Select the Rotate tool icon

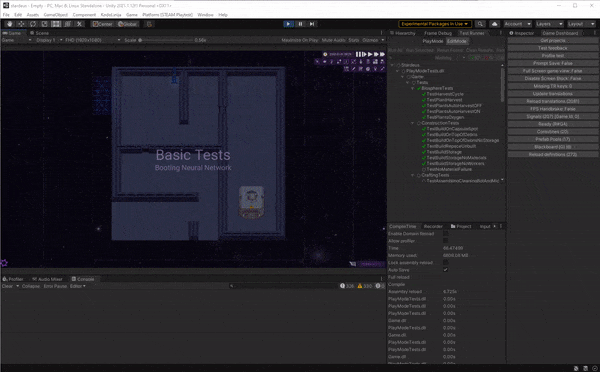point(33,24)
